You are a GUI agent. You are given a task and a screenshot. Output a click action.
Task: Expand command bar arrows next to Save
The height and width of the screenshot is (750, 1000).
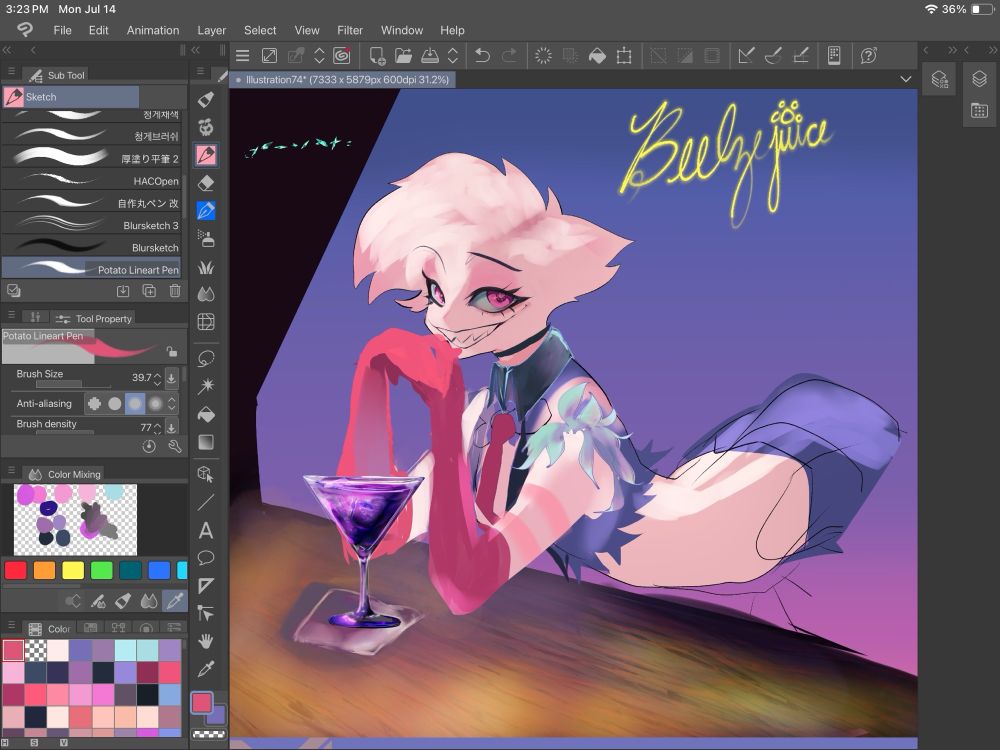453,56
